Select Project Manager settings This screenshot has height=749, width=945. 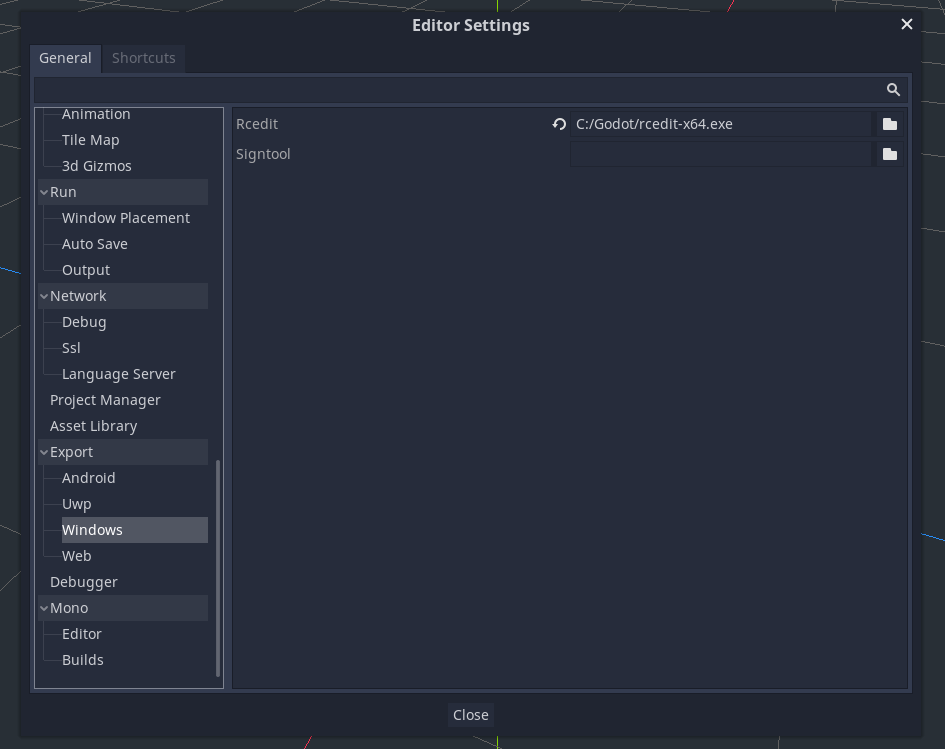pos(105,399)
